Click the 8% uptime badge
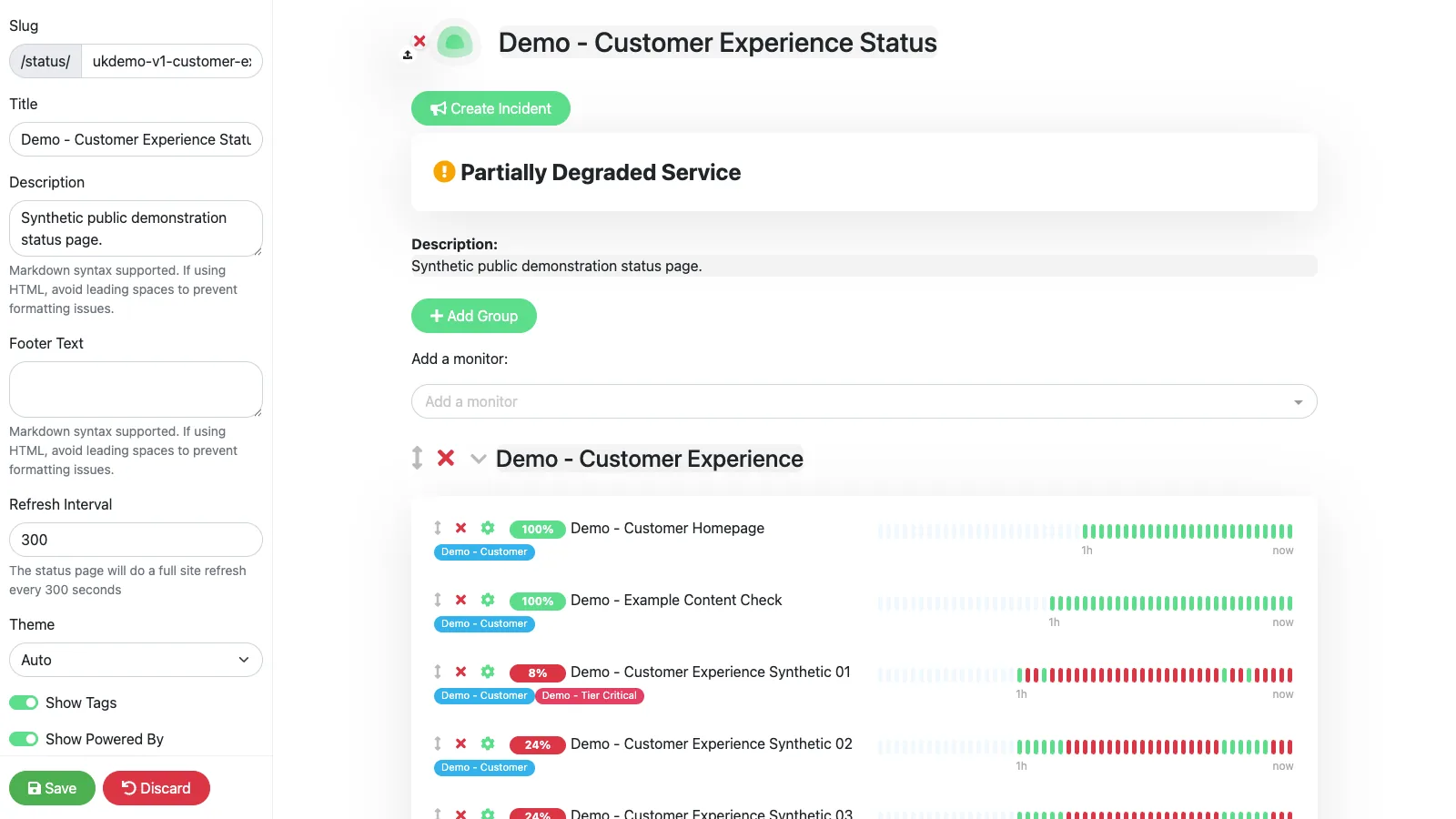1456x819 pixels. tap(538, 672)
